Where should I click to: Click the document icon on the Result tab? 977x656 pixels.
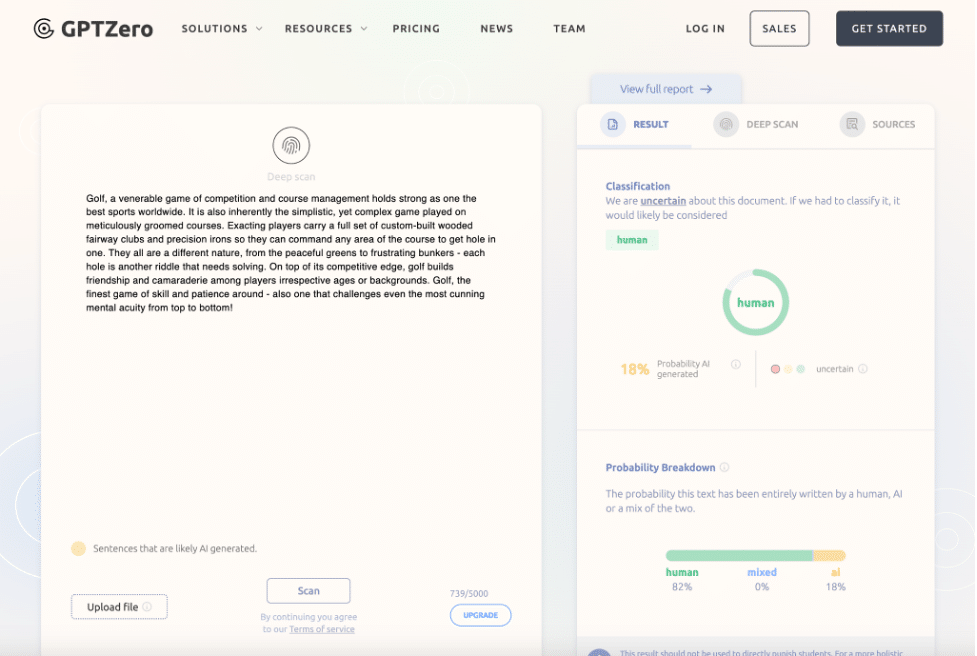[x=613, y=124]
